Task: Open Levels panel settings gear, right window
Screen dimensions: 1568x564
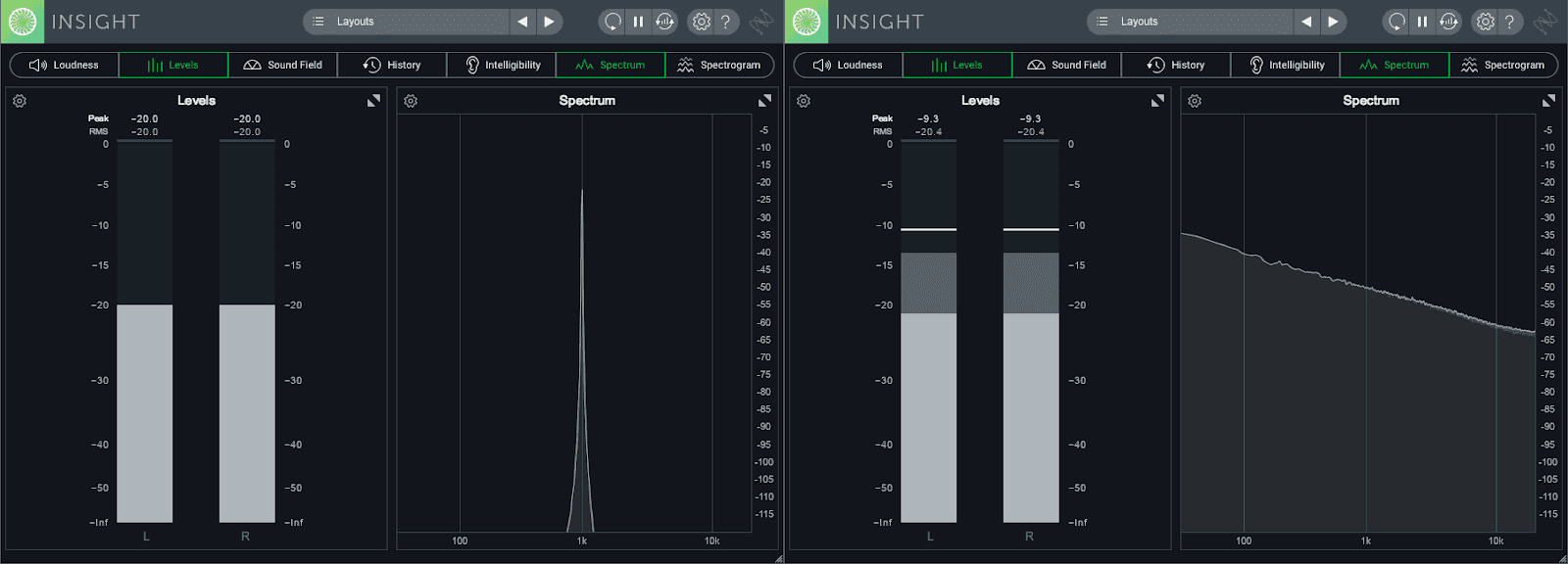Action: (804, 101)
